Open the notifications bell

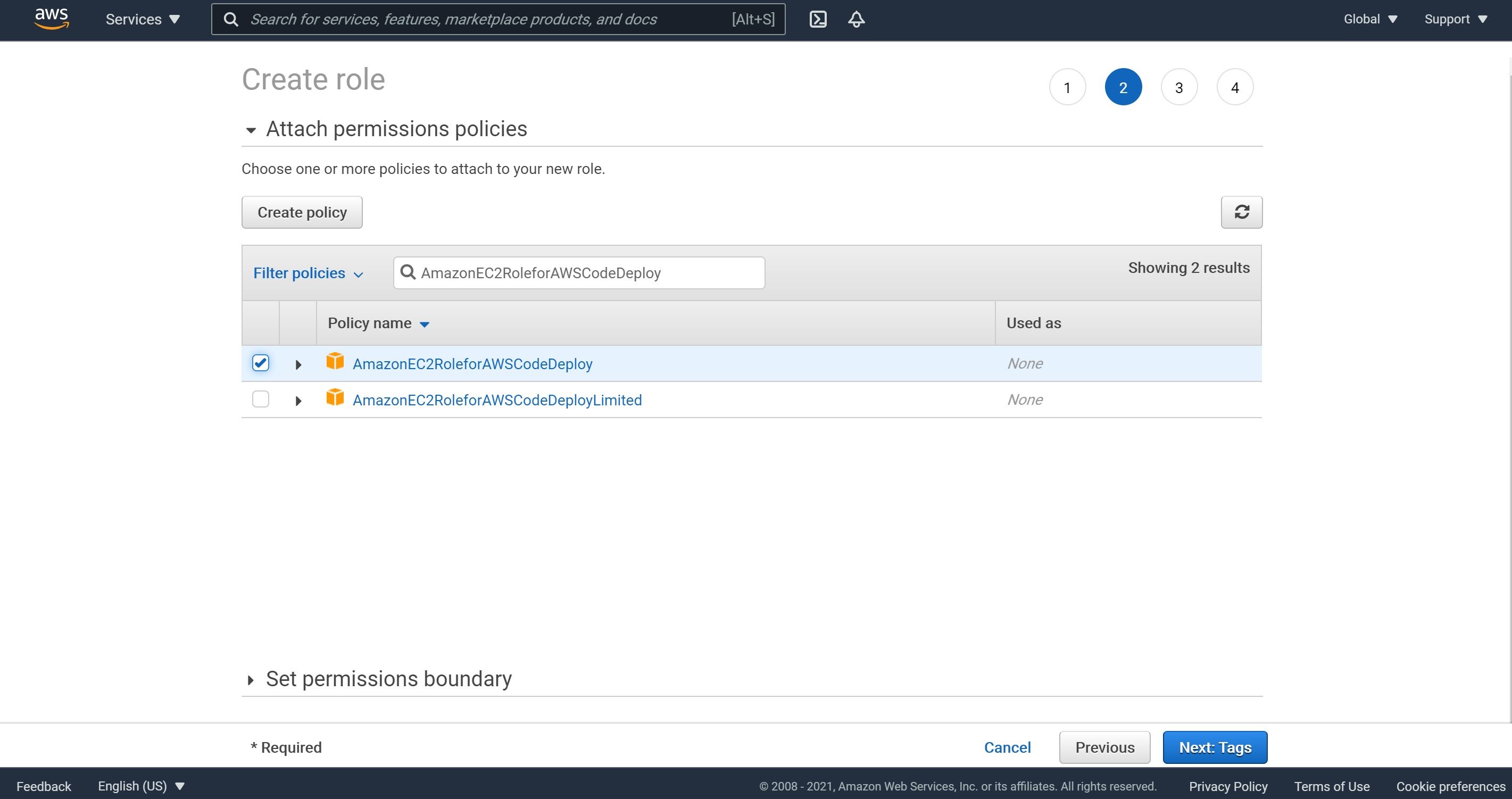pos(857,19)
